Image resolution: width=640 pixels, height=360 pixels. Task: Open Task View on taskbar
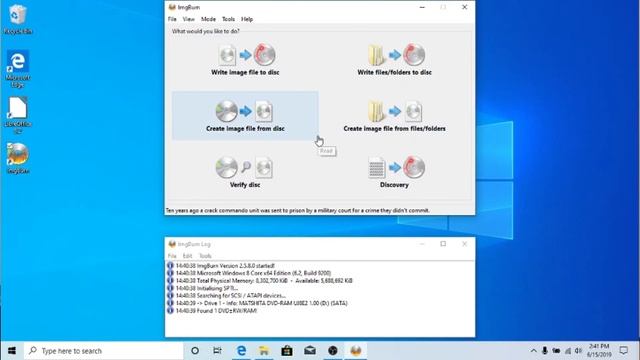pyautogui.click(x=218, y=351)
